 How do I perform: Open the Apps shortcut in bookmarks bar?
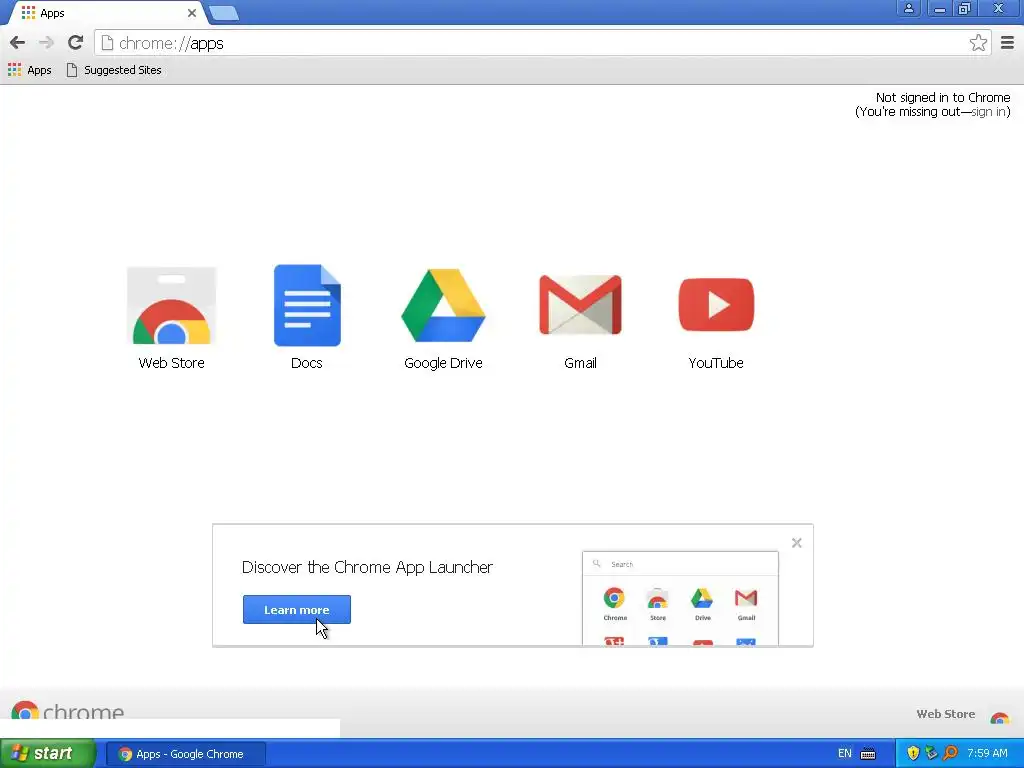tap(29, 70)
